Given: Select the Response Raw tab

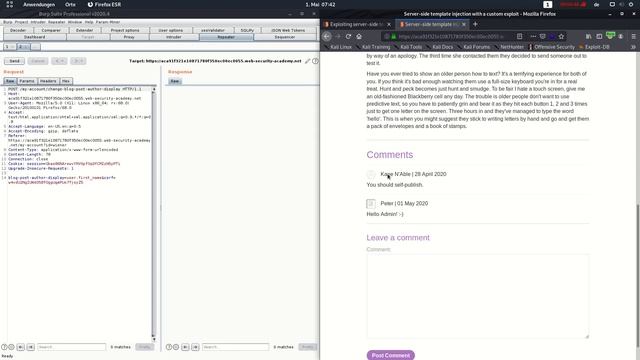Looking at the screenshot, I should pos(175,81).
